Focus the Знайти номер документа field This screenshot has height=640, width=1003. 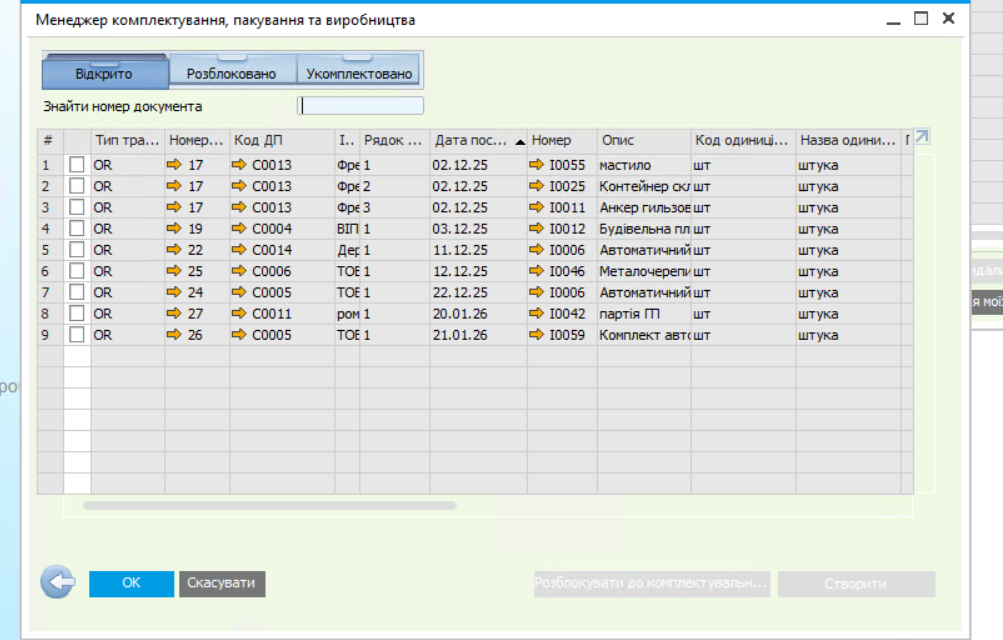(360, 106)
